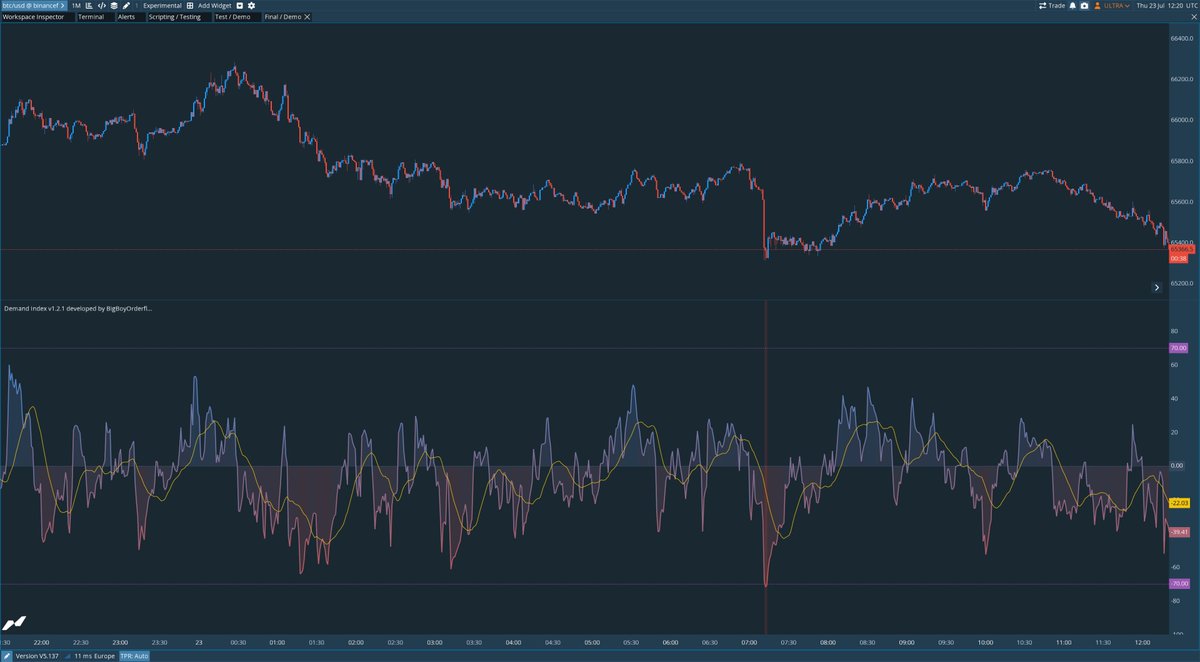Image resolution: width=1200 pixels, height=662 pixels.
Task: Click the purple -70.00 level label
Action: tap(1178, 583)
